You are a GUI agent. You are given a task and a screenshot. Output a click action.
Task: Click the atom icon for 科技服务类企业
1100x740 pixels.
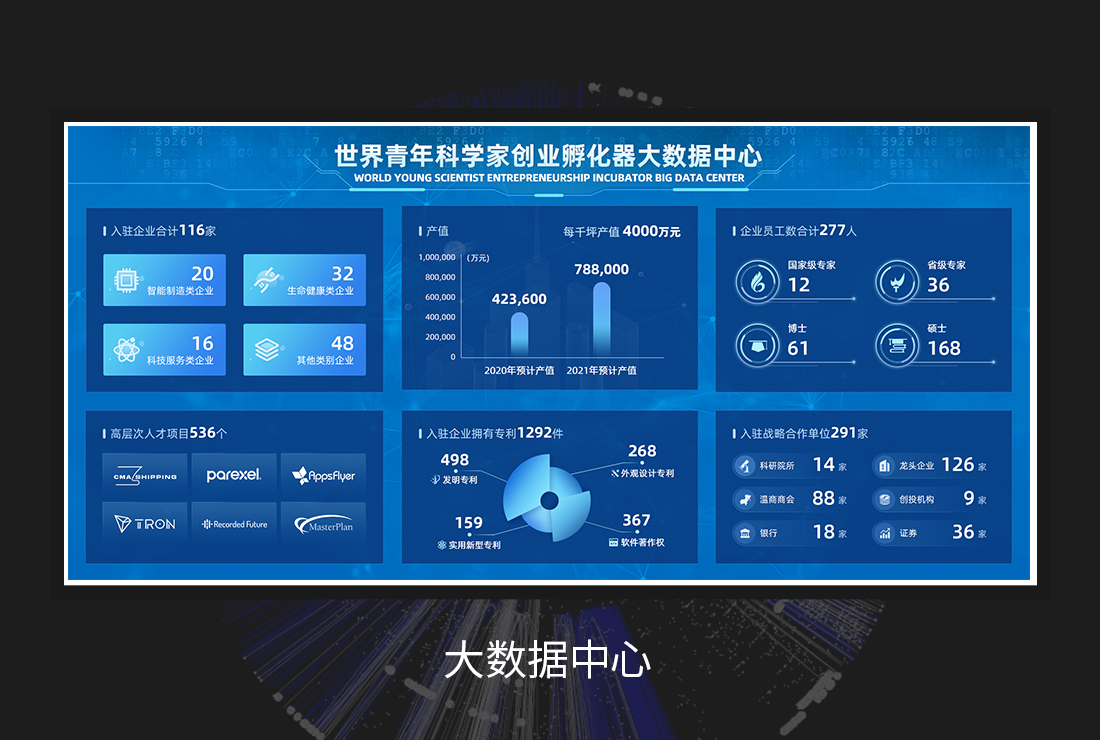tap(127, 350)
